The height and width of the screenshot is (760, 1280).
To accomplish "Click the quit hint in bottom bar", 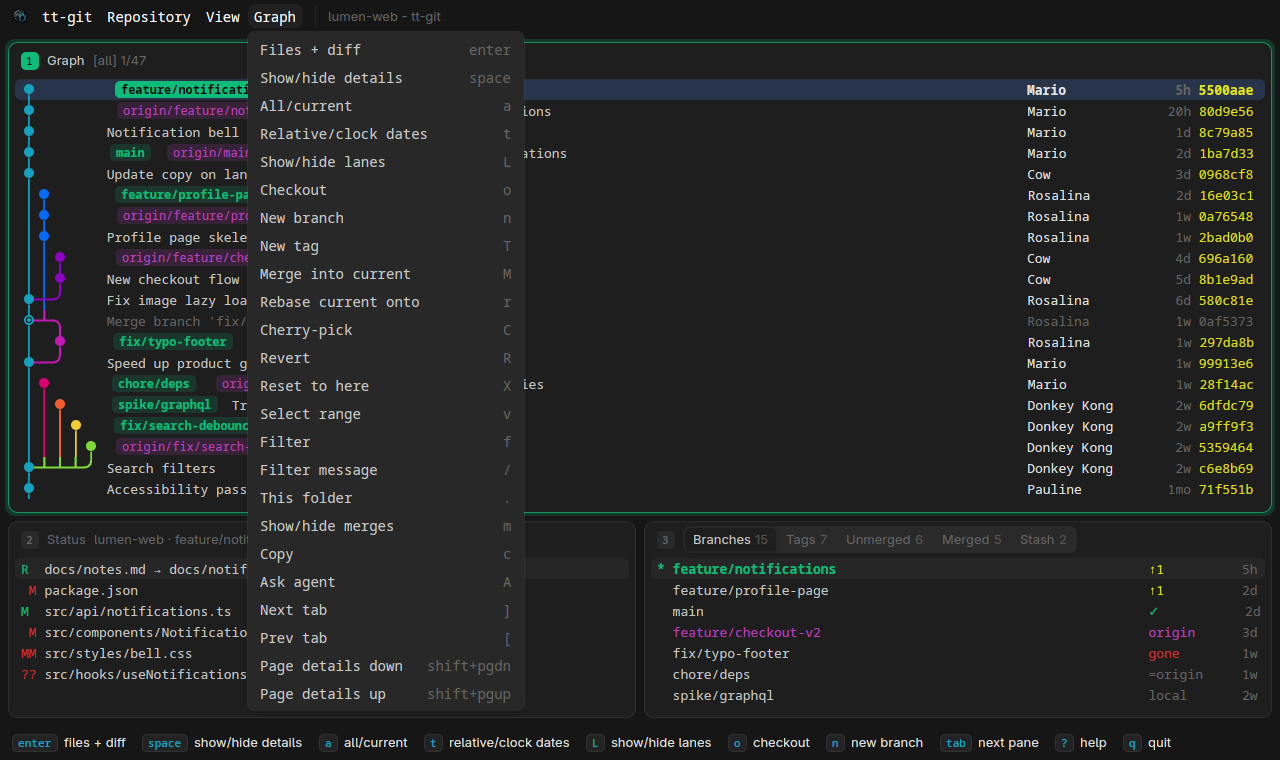I will [1147, 743].
